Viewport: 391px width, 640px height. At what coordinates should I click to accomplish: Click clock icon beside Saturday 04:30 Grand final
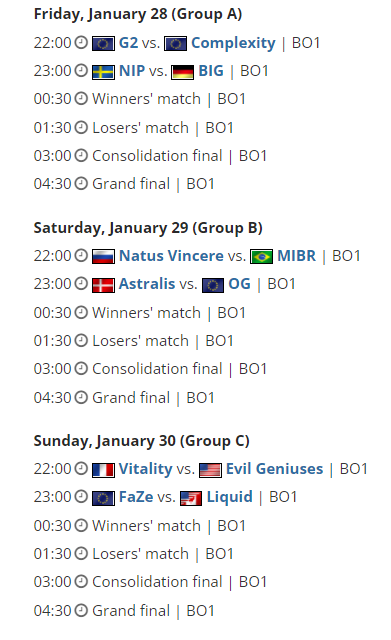click(81, 397)
